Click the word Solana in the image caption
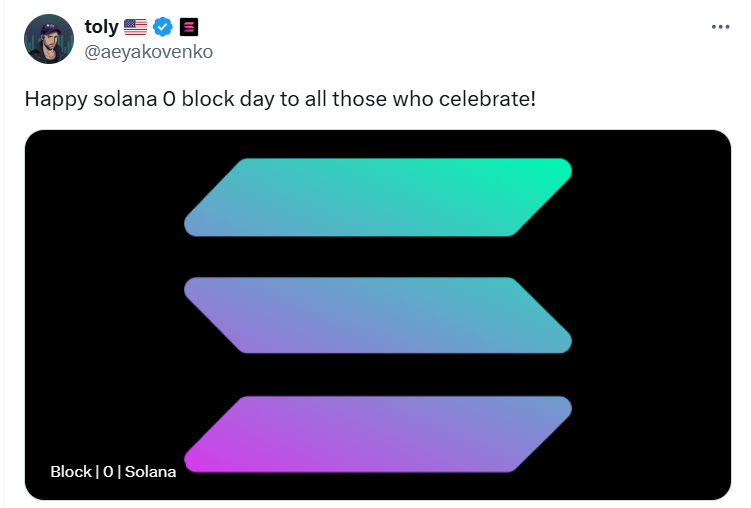Screen dimensions: 751x508 click(150, 472)
